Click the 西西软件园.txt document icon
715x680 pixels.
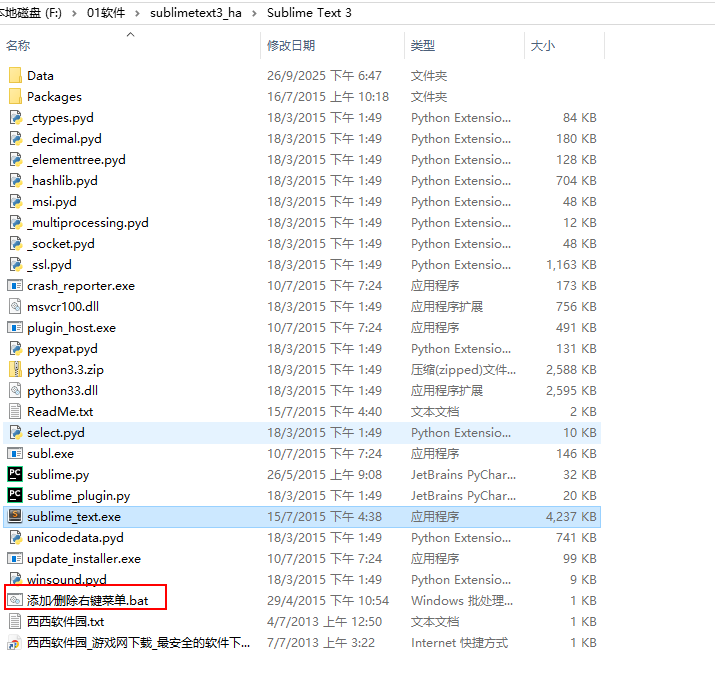[15, 621]
